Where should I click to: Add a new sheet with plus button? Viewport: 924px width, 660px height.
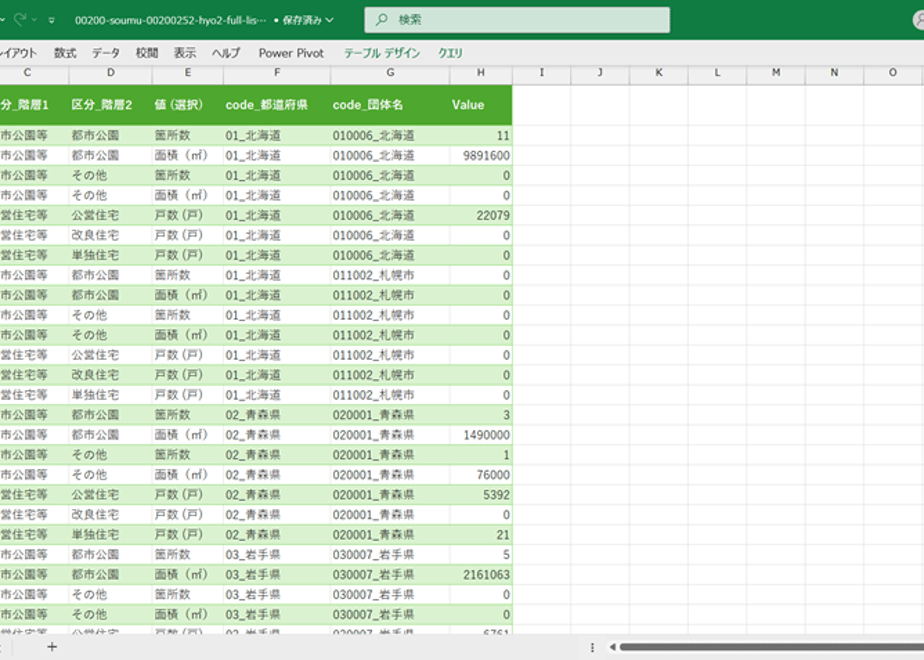(52, 647)
